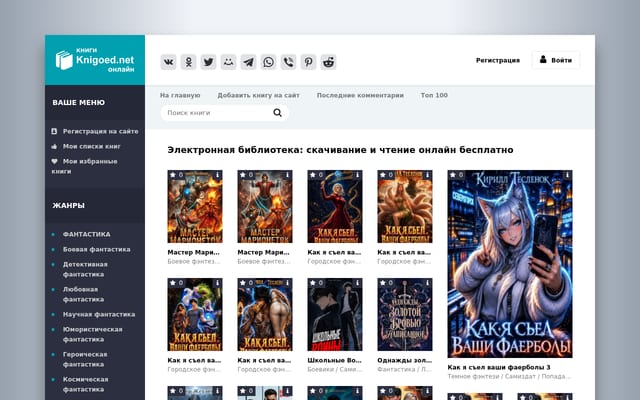Click the Twitter share icon
This screenshot has height=400, width=640.
[208, 62]
